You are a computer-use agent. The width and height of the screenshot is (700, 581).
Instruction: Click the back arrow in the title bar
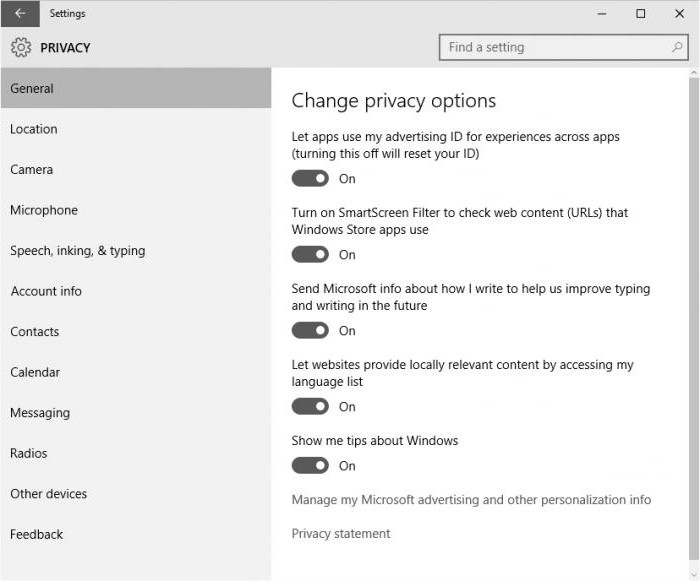tap(20, 14)
